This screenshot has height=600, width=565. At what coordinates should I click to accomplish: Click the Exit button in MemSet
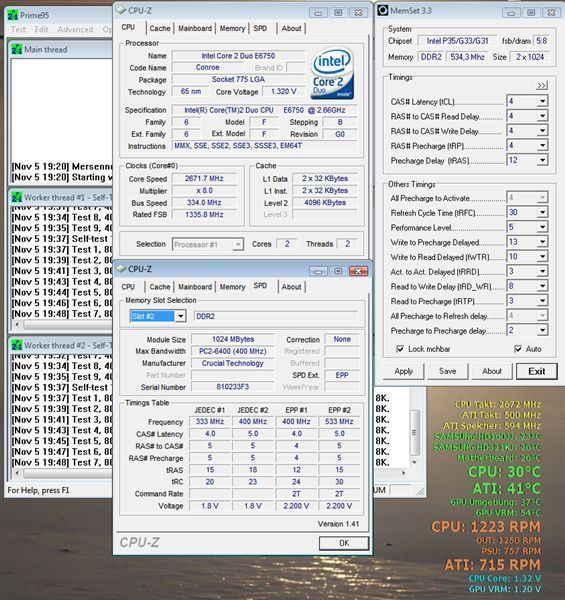pyautogui.click(x=536, y=371)
